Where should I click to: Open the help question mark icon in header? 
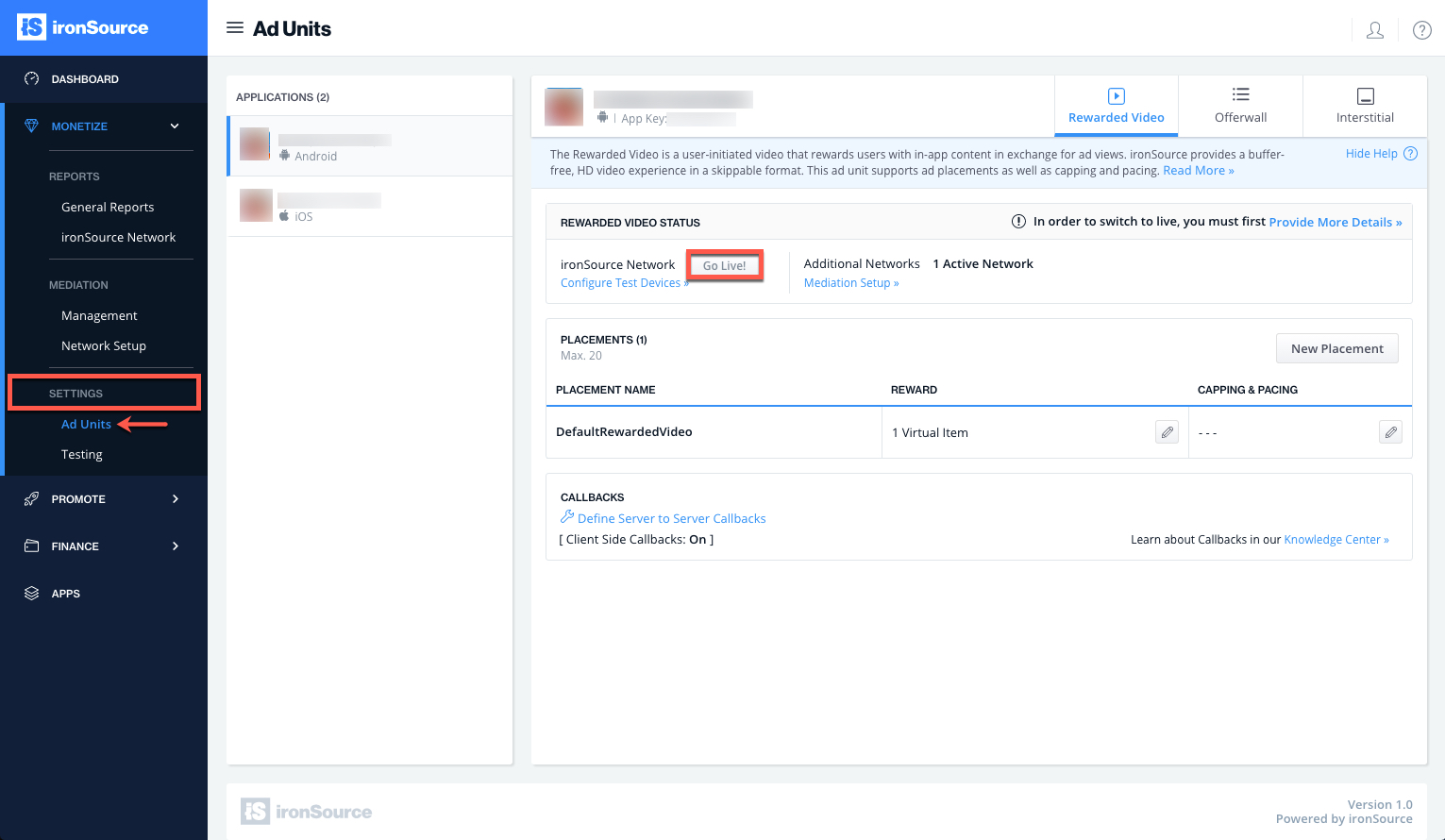(x=1421, y=30)
